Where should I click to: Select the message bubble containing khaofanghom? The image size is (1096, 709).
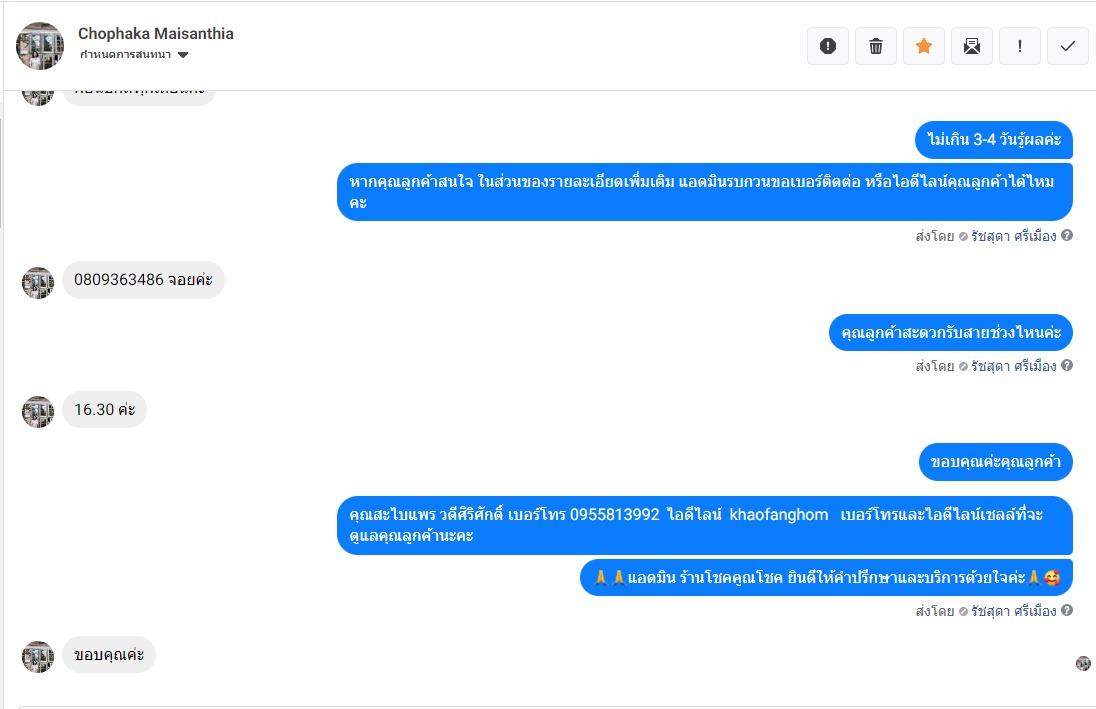[704, 525]
